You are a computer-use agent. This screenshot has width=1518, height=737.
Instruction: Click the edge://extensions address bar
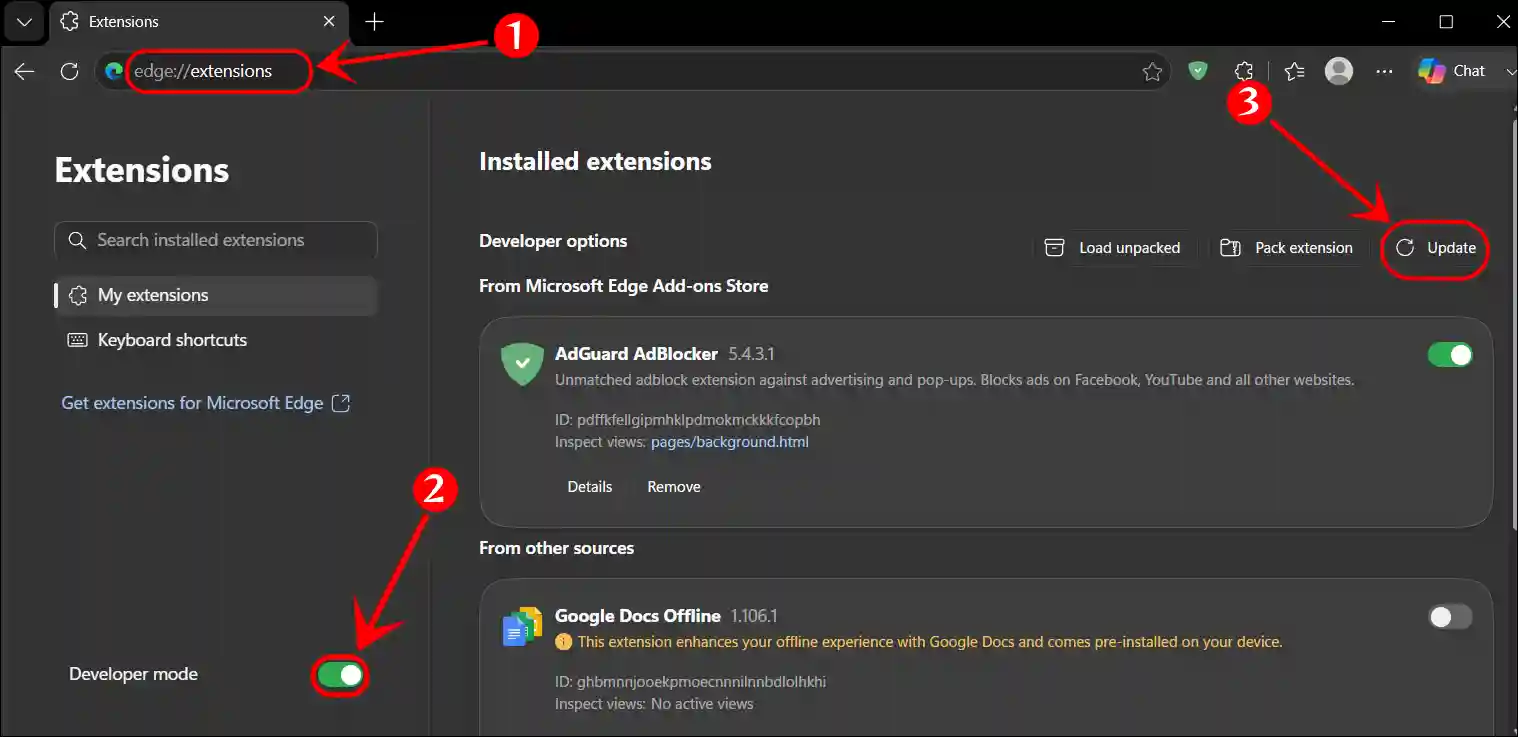point(632,71)
